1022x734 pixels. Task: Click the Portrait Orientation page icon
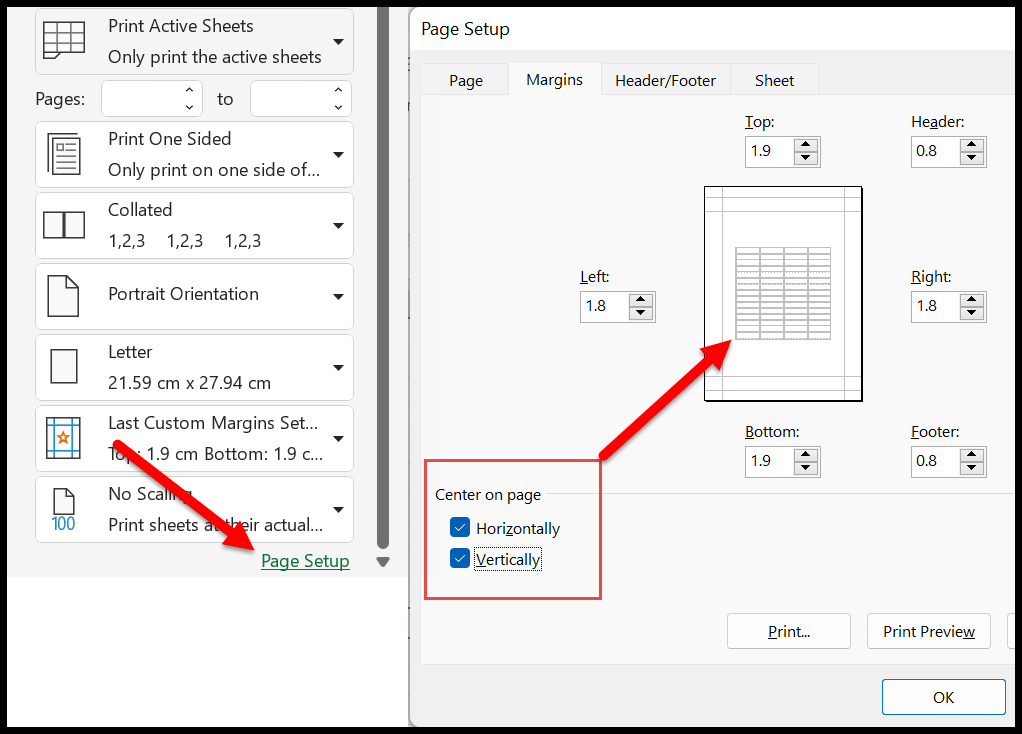(63, 296)
